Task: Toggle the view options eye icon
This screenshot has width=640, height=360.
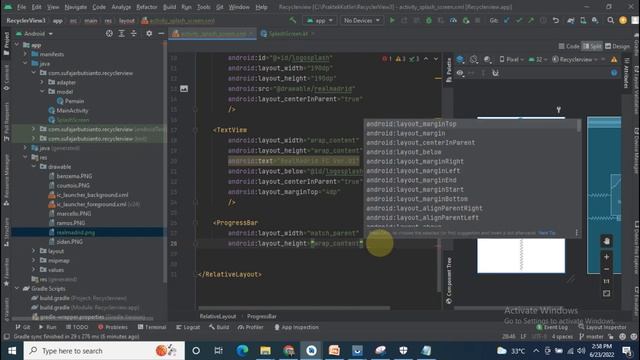Action: click(460, 73)
